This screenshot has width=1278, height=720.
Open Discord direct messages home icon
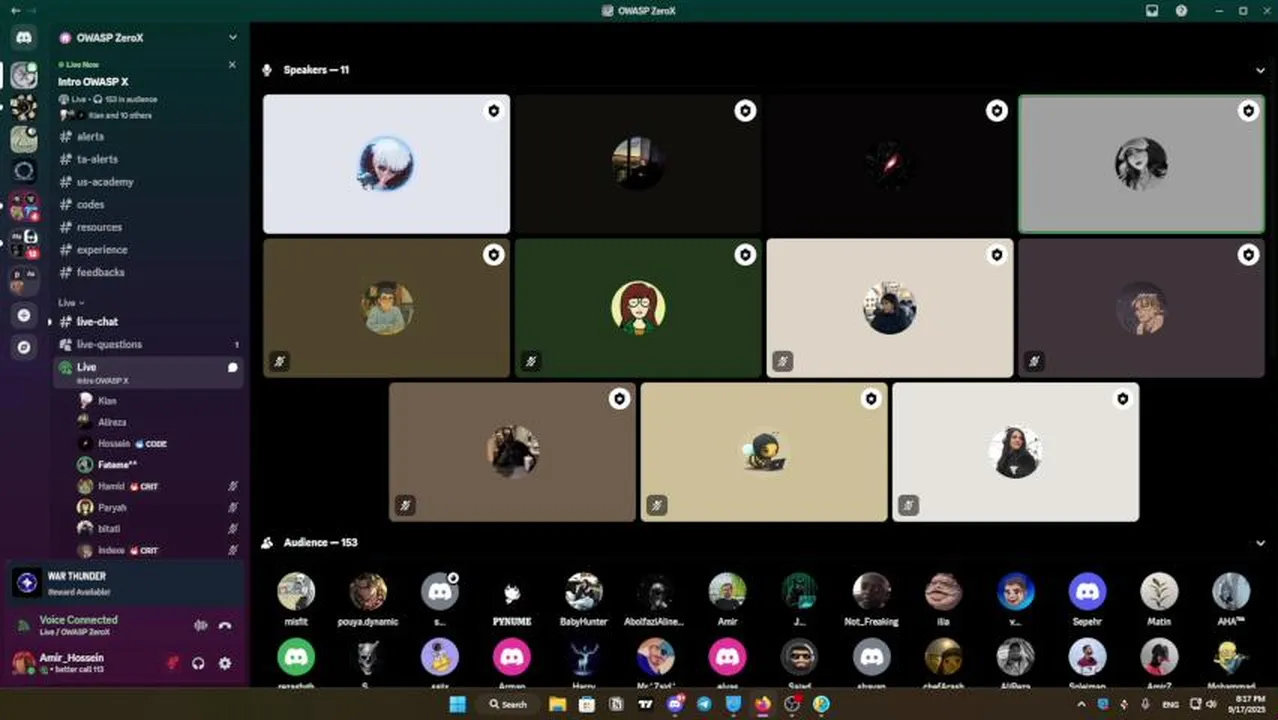coord(24,37)
